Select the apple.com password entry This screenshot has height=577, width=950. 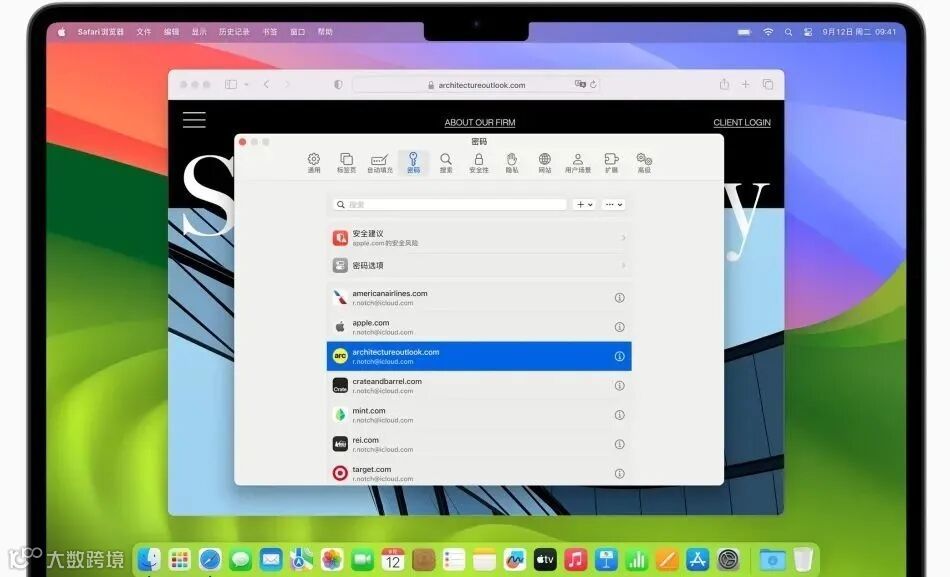point(479,327)
